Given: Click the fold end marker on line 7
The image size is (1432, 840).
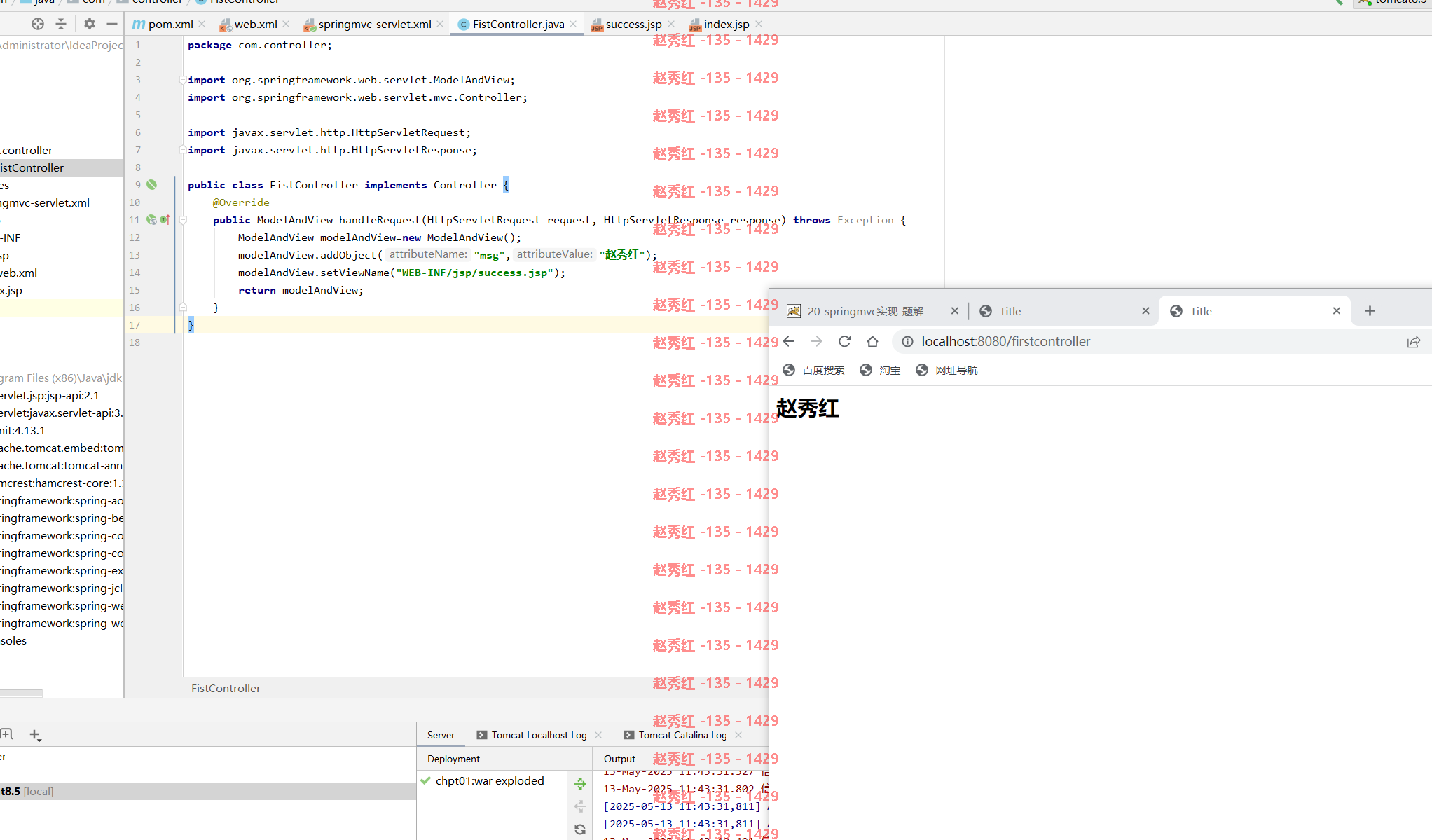Looking at the screenshot, I should (x=183, y=150).
